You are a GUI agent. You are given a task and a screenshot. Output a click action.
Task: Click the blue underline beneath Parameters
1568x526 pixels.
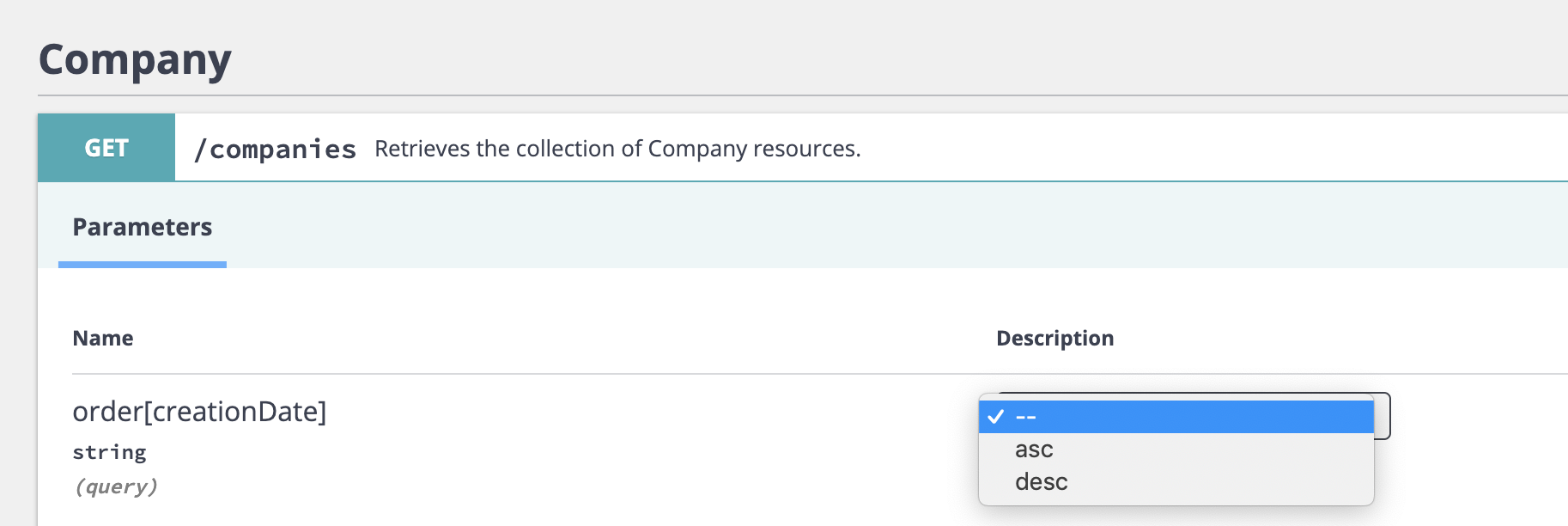point(143,265)
